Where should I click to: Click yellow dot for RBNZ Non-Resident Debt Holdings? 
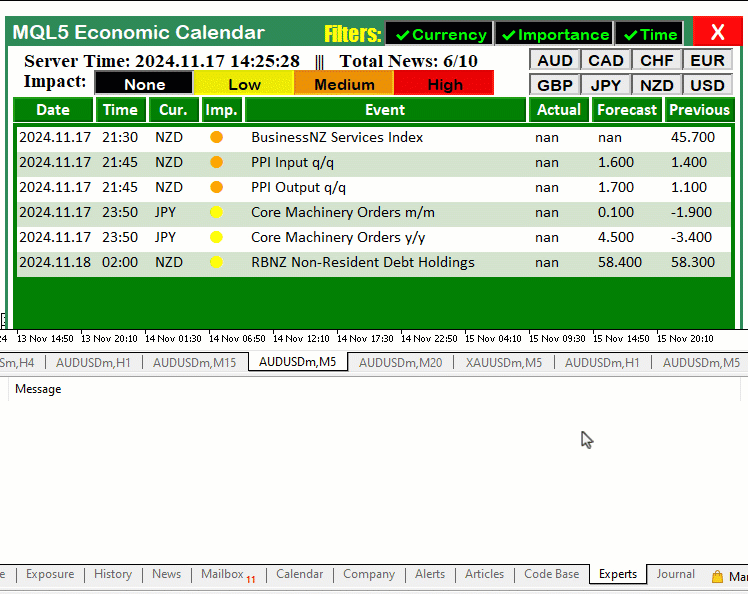click(217, 262)
